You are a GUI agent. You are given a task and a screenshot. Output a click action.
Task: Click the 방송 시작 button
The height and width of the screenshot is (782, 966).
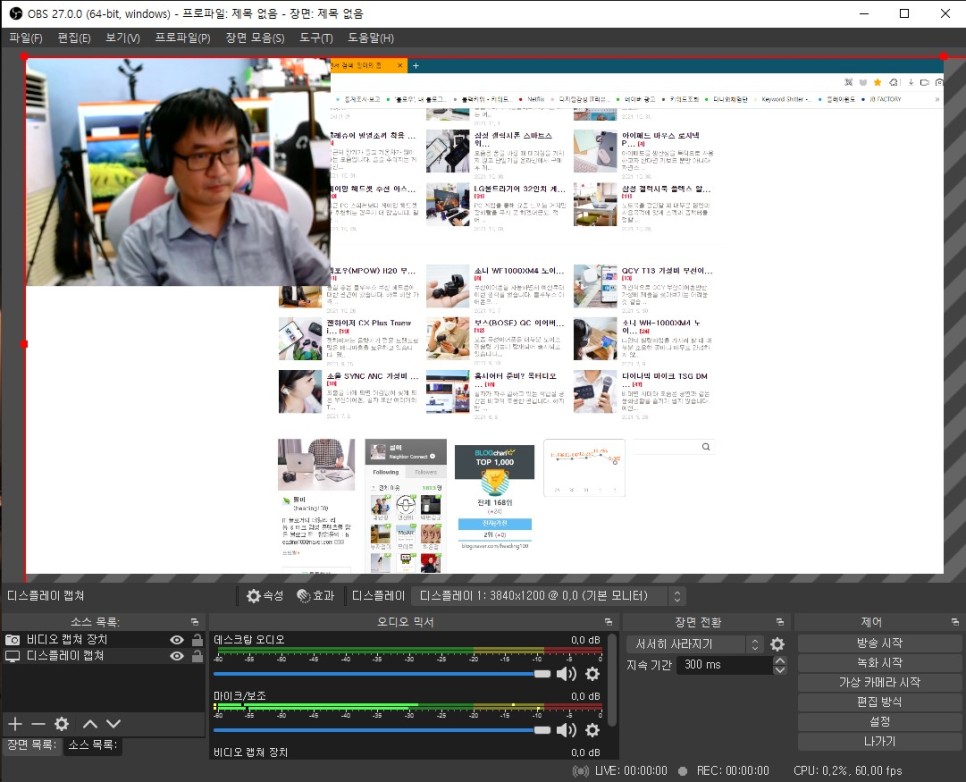(880, 643)
